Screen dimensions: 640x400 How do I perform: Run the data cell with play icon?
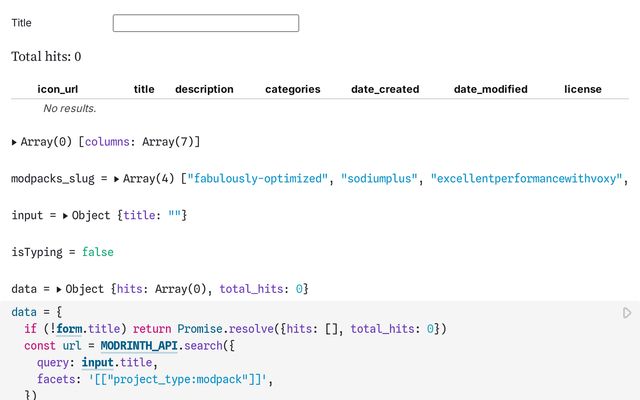(x=627, y=313)
